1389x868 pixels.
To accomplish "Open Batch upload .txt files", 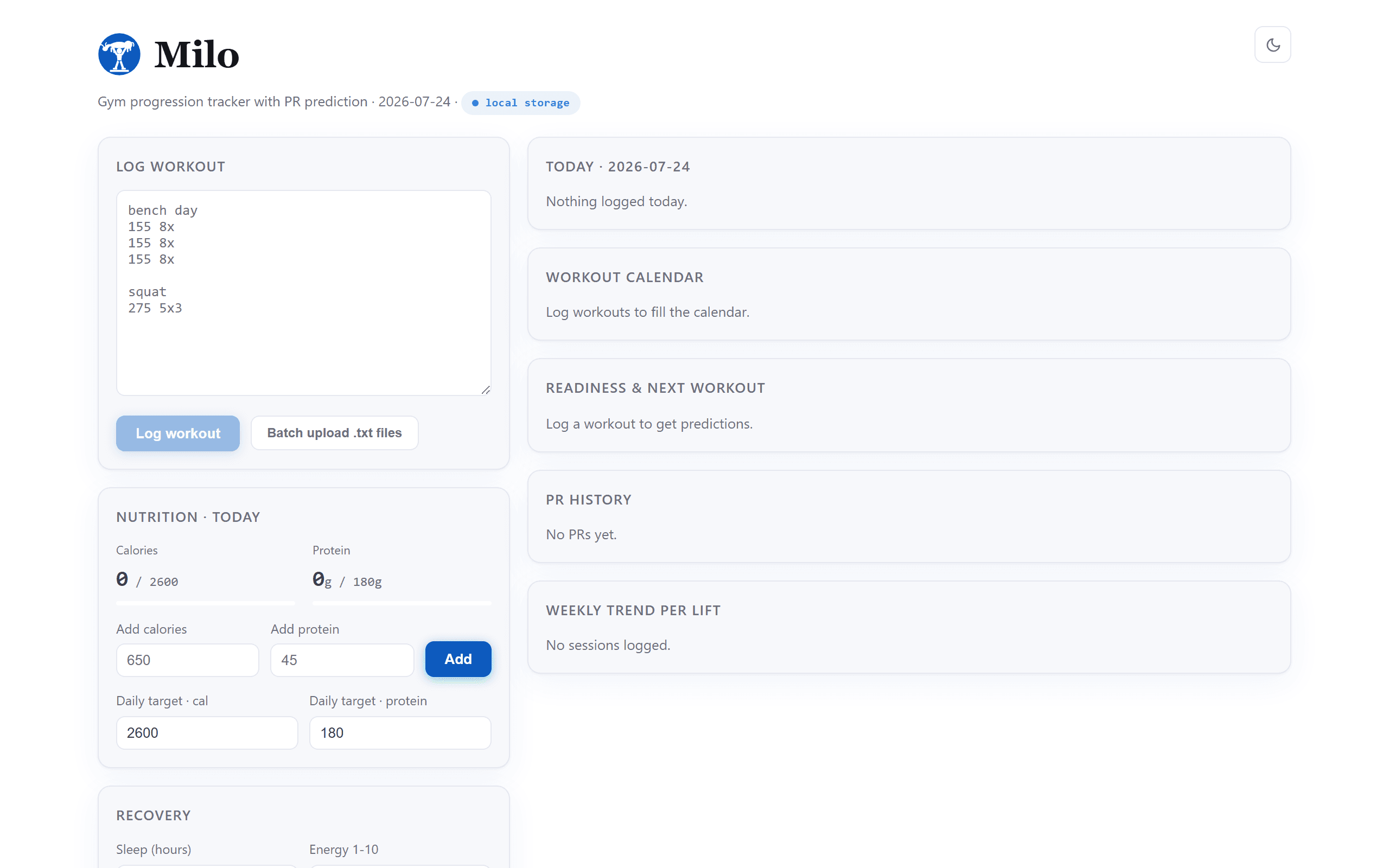I will [335, 433].
